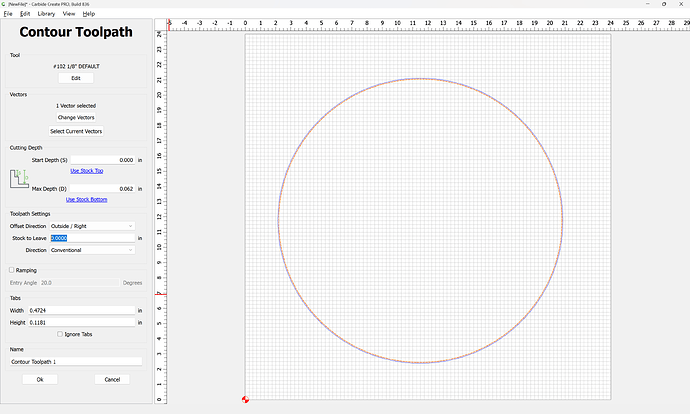690x414 pixels.
Task: Click the red origin marker on canvas
Action: pyautogui.click(x=245, y=399)
